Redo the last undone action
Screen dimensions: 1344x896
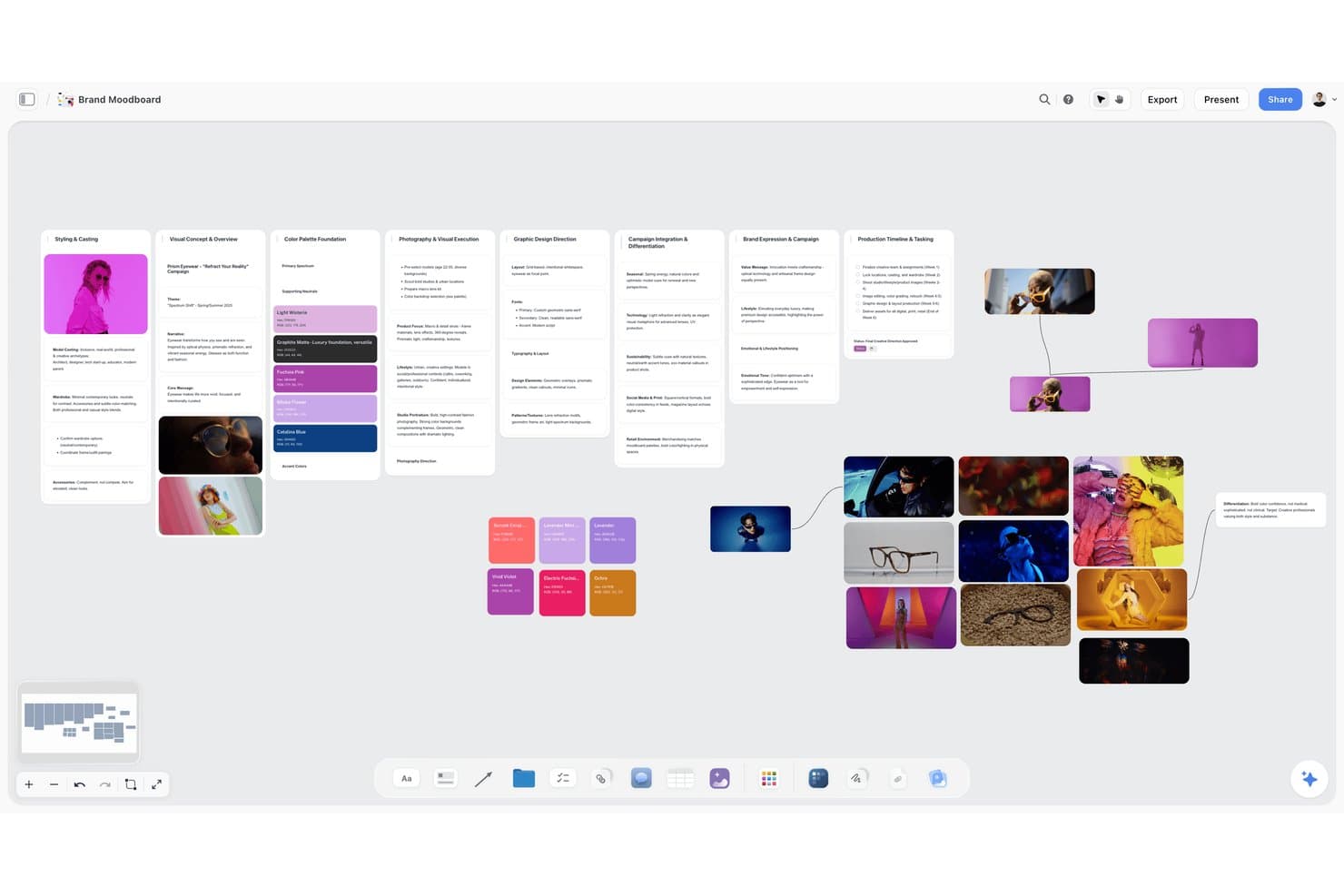point(105,784)
